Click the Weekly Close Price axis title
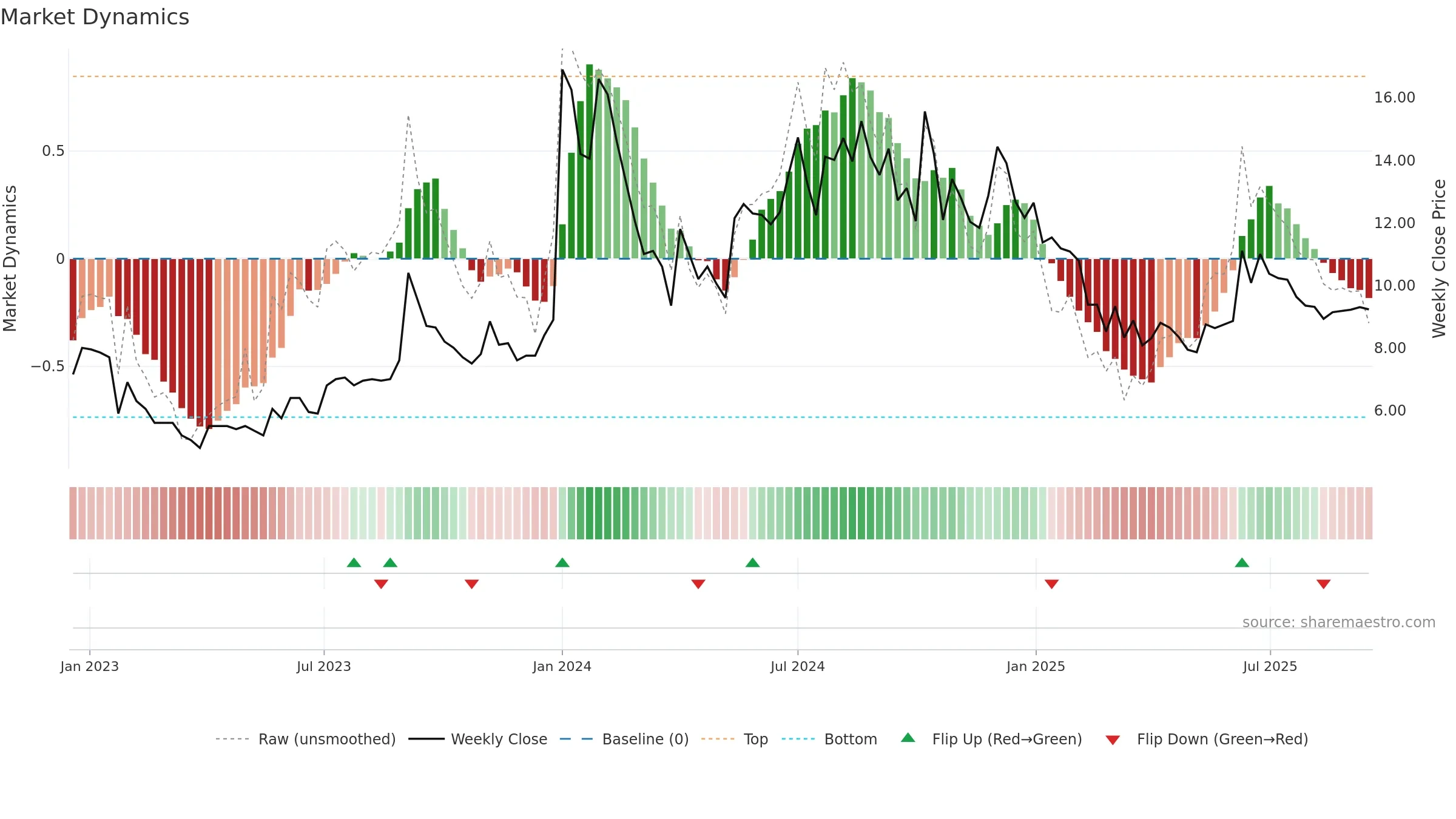This screenshot has width=1456, height=819. tap(1440, 258)
